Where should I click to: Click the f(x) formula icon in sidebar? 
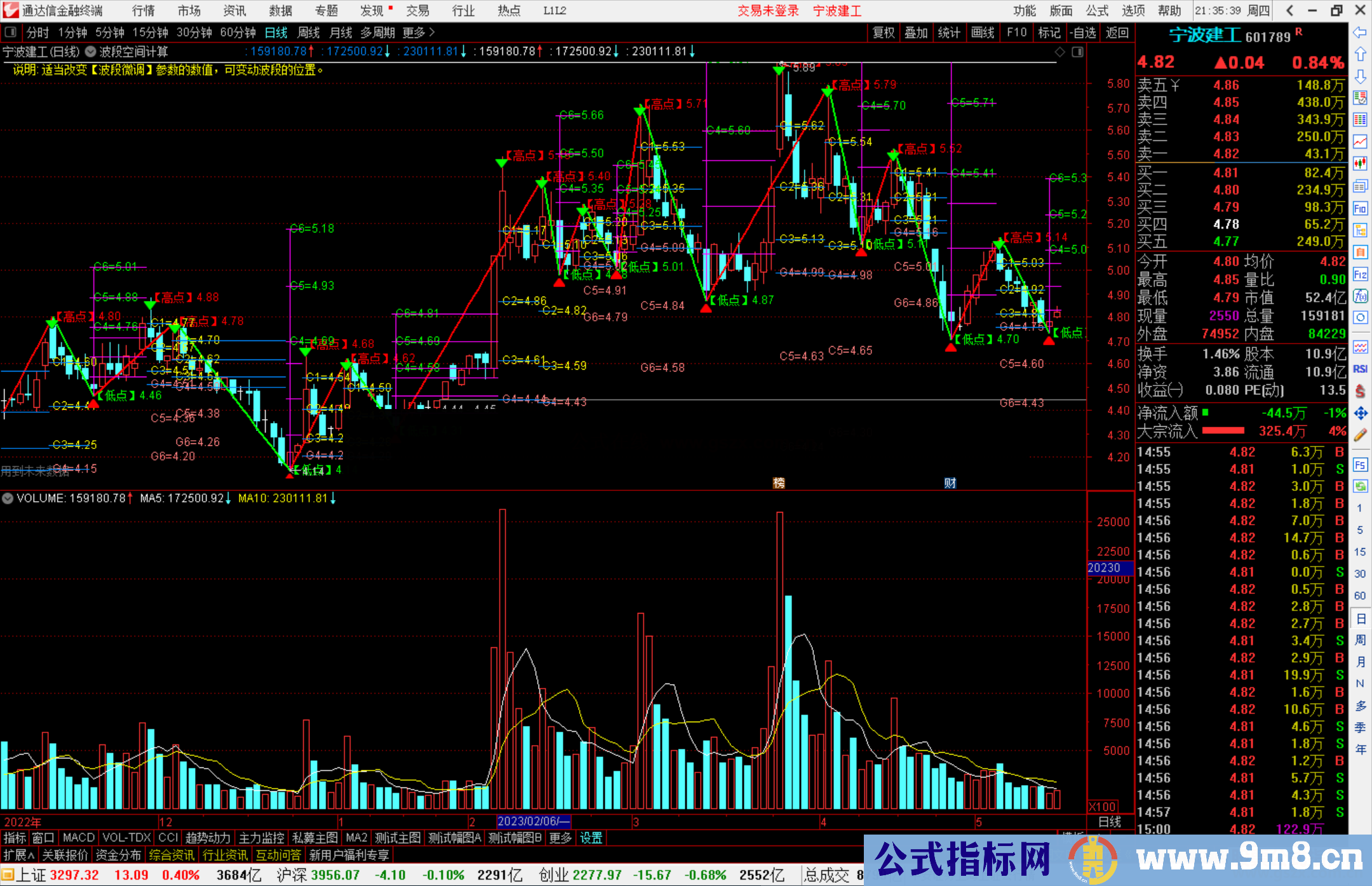pos(1360,296)
